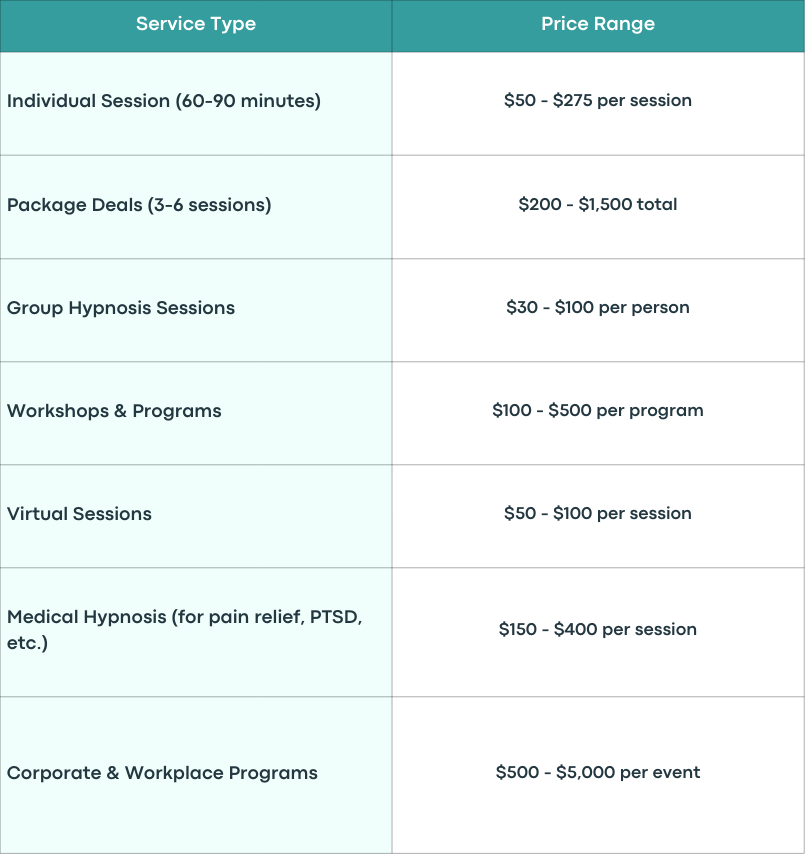The width and height of the screenshot is (805, 854).
Task: Click the Virtual Sessions row label
Action: (x=79, y=514)
